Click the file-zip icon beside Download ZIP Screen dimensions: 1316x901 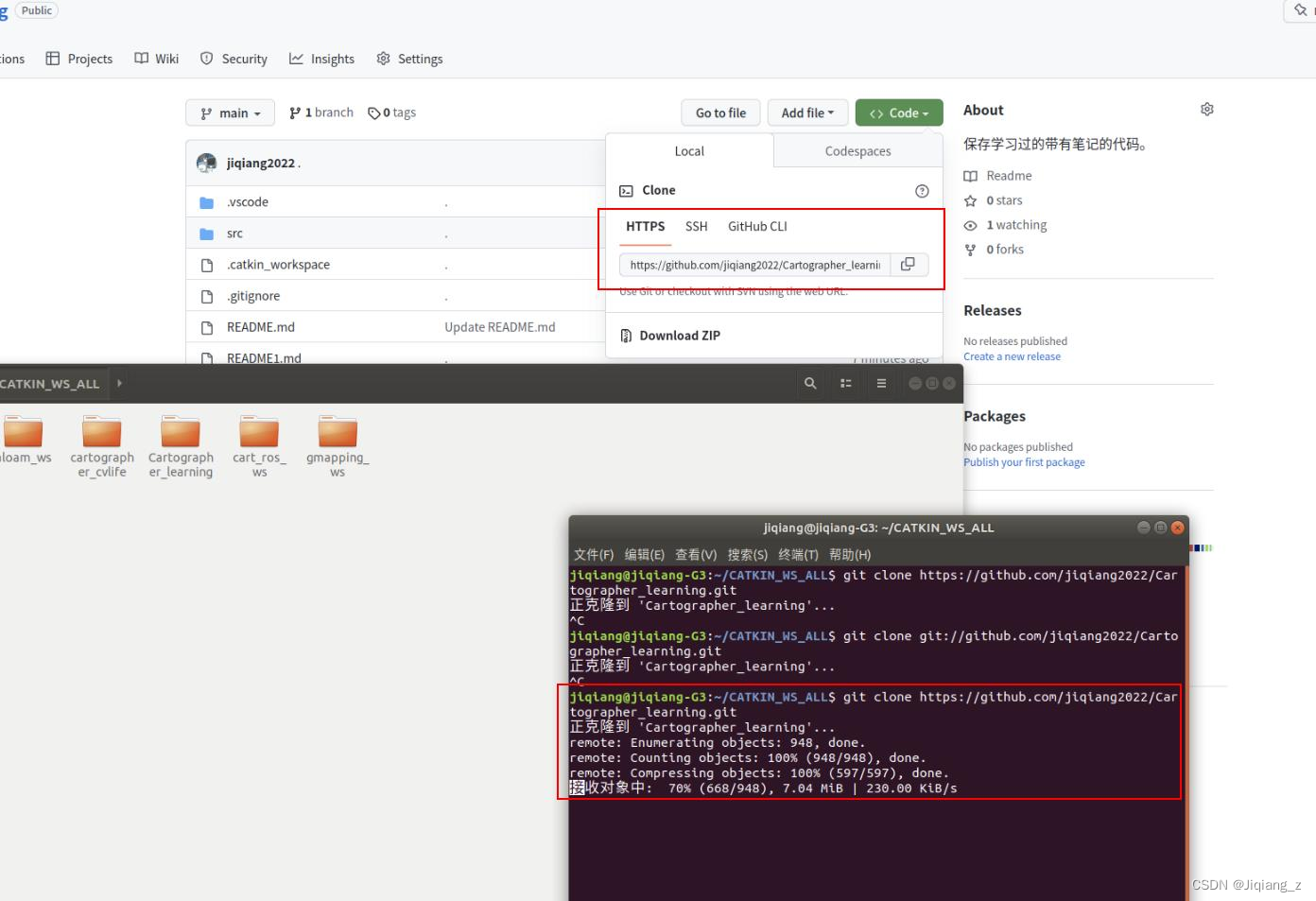click(626, 336)
